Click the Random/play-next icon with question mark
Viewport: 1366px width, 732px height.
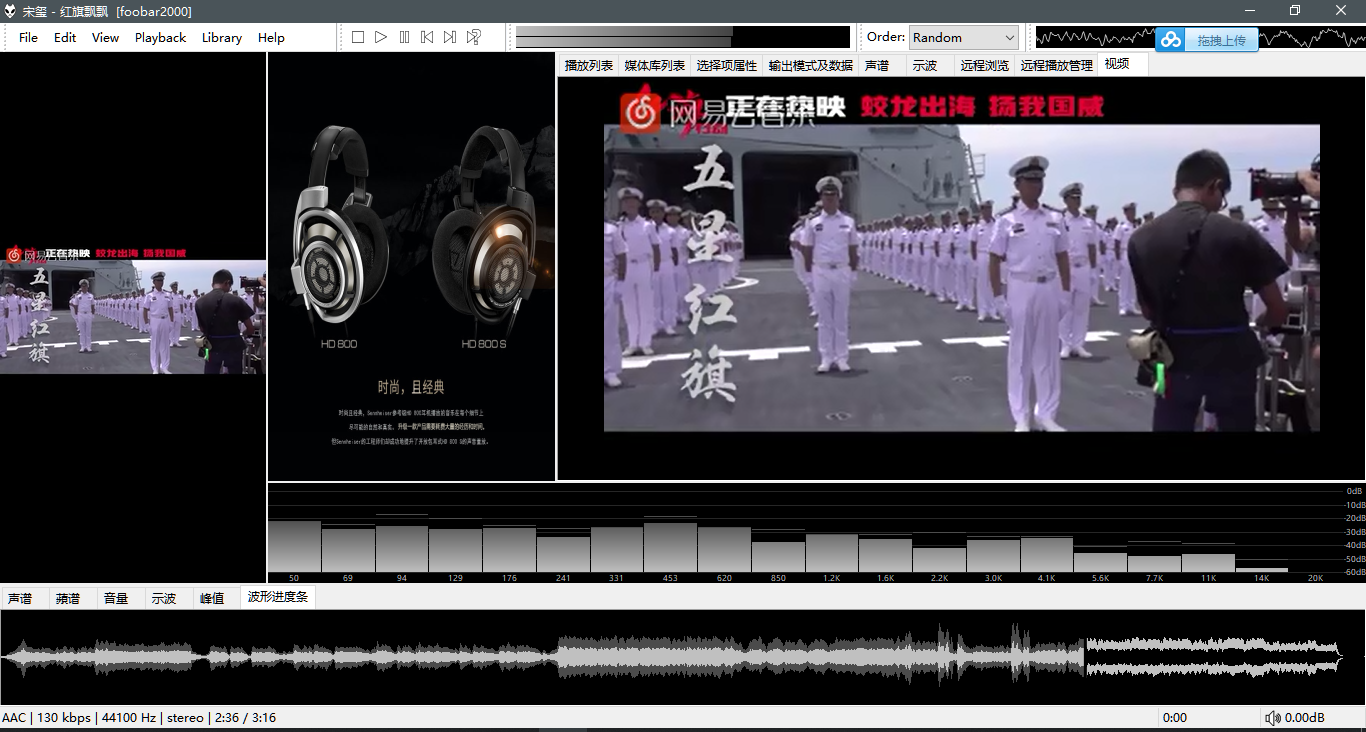[471, 36]
